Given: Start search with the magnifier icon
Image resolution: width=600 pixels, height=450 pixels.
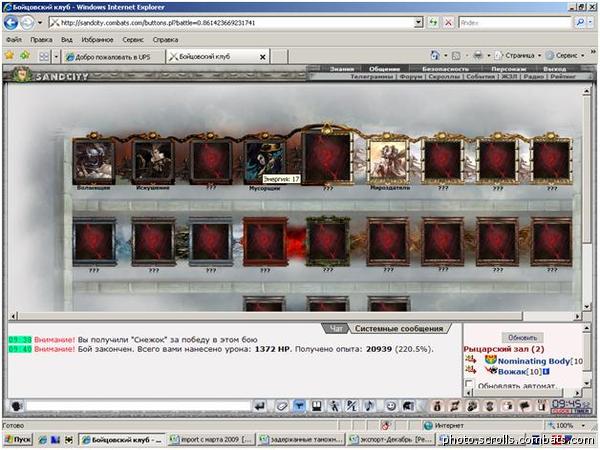Looking at the screenshot, I should coord(580,23).
